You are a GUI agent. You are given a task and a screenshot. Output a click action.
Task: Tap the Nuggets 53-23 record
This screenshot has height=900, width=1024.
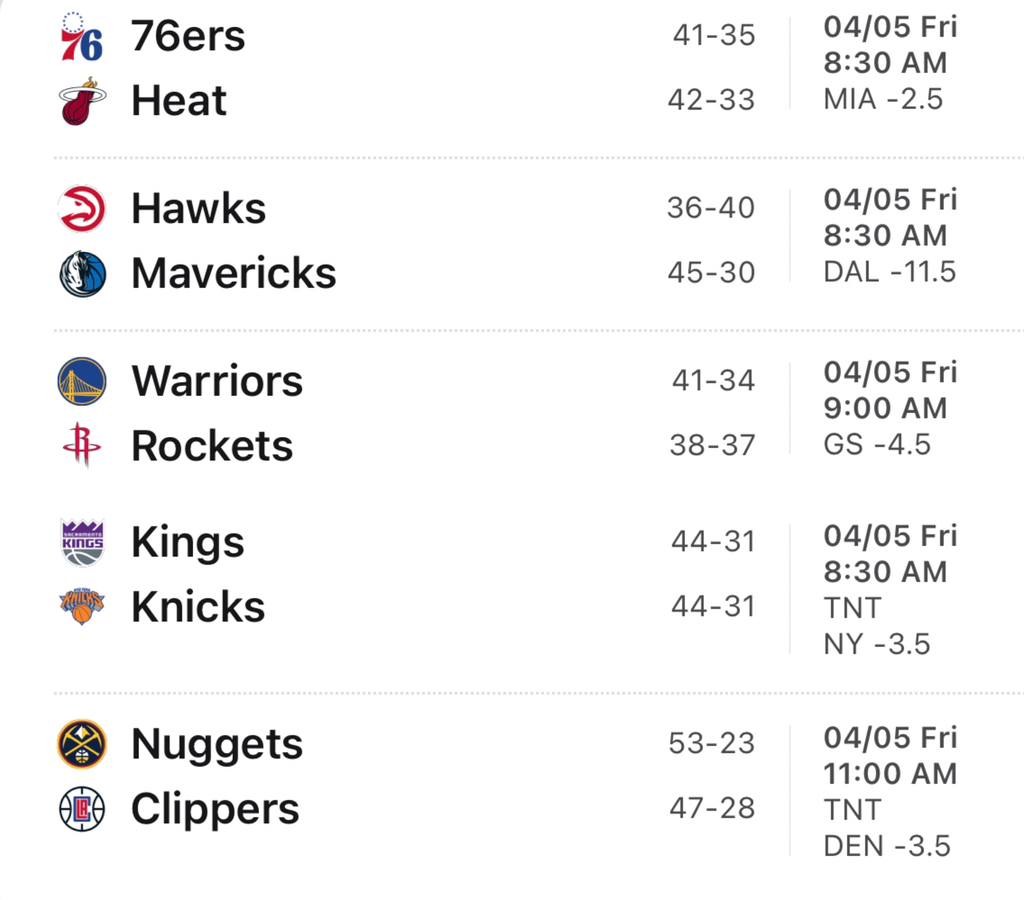pos(712,744)
